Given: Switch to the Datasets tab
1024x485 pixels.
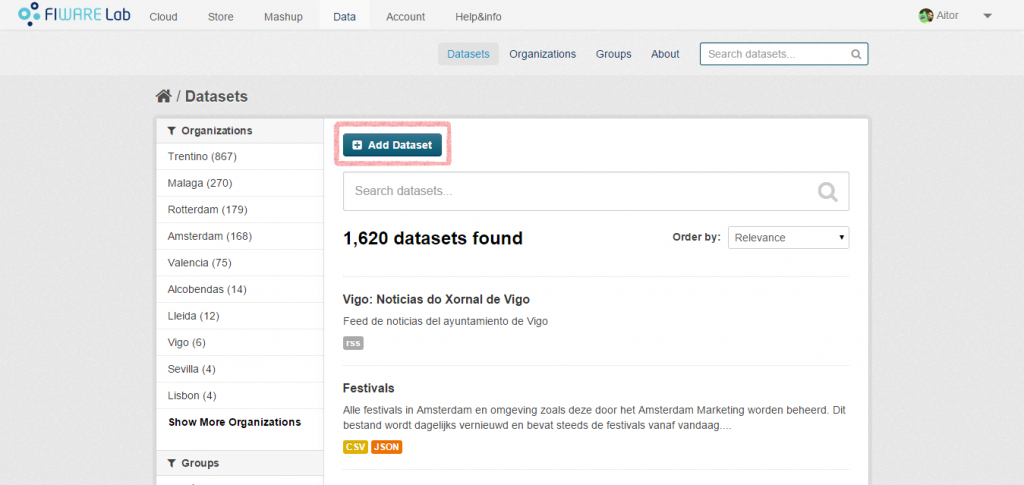Looking at the screenshot, I should (468, 54).
